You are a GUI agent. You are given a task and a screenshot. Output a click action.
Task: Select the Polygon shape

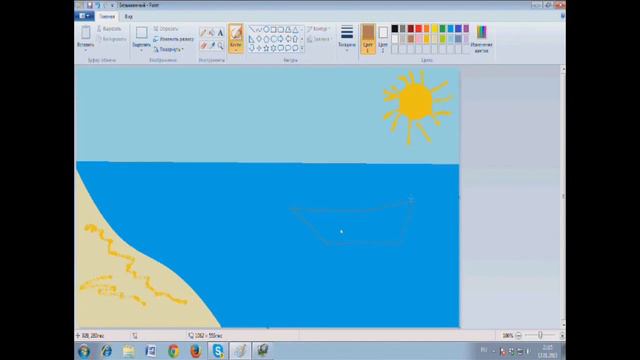(288, 29)
